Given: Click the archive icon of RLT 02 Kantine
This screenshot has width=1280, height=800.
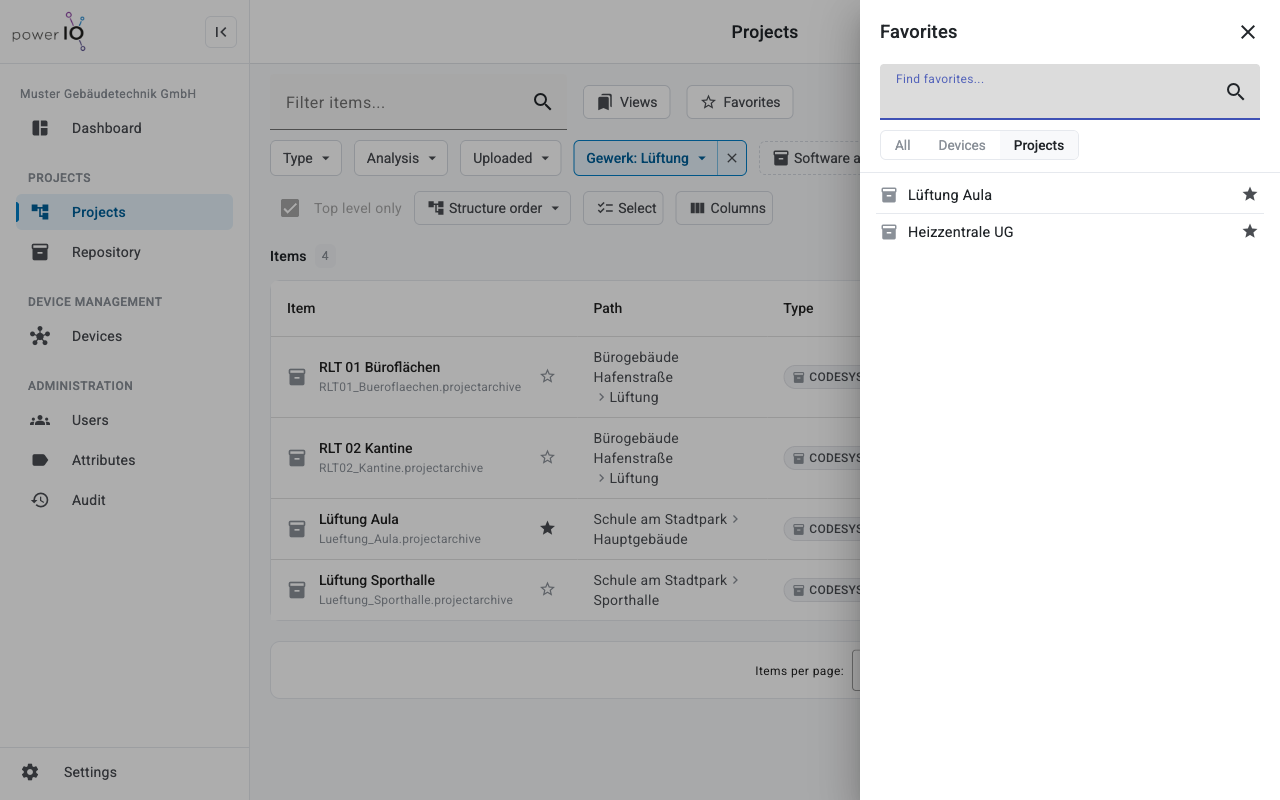Looking at the screenshot, I should (297, 457).
